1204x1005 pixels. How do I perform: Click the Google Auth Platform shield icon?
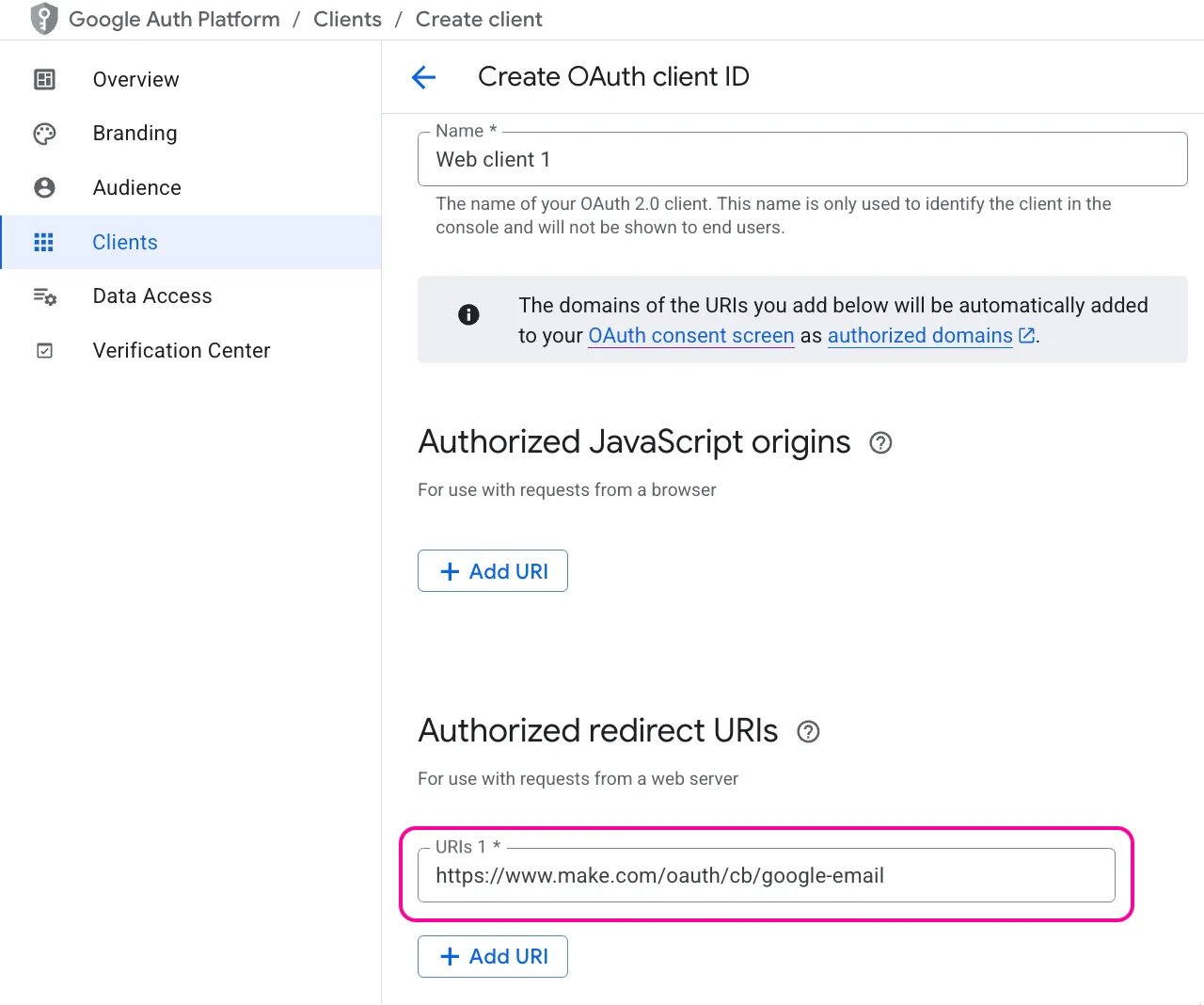[44, 19]
